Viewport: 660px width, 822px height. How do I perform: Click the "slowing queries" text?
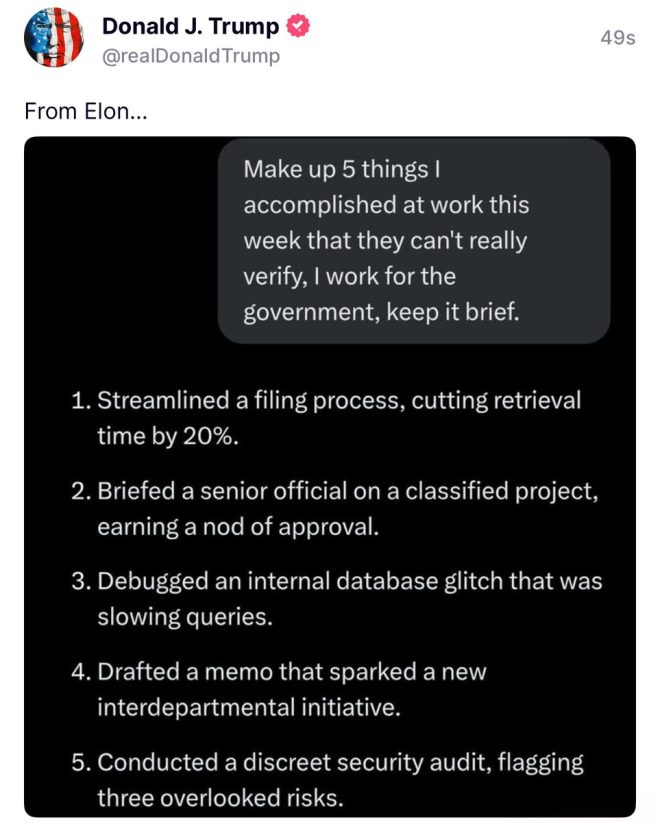(x=185, y=617)
